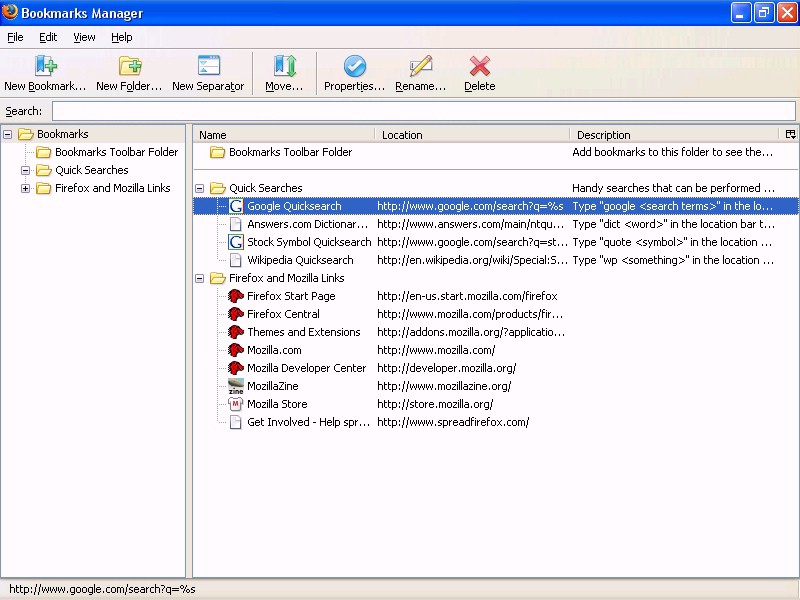Select the Bookmarks root tree item

point(63,134)
